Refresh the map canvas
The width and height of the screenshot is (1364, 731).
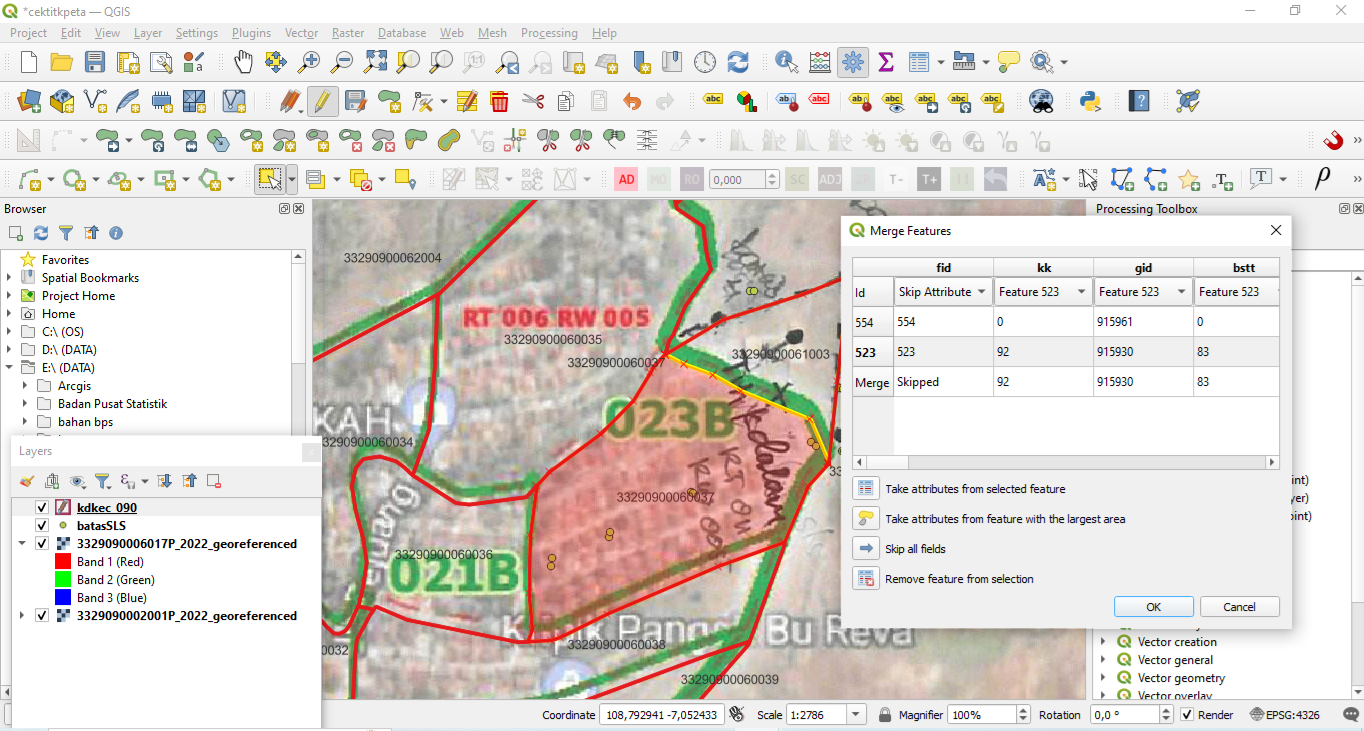coord(738,62)
